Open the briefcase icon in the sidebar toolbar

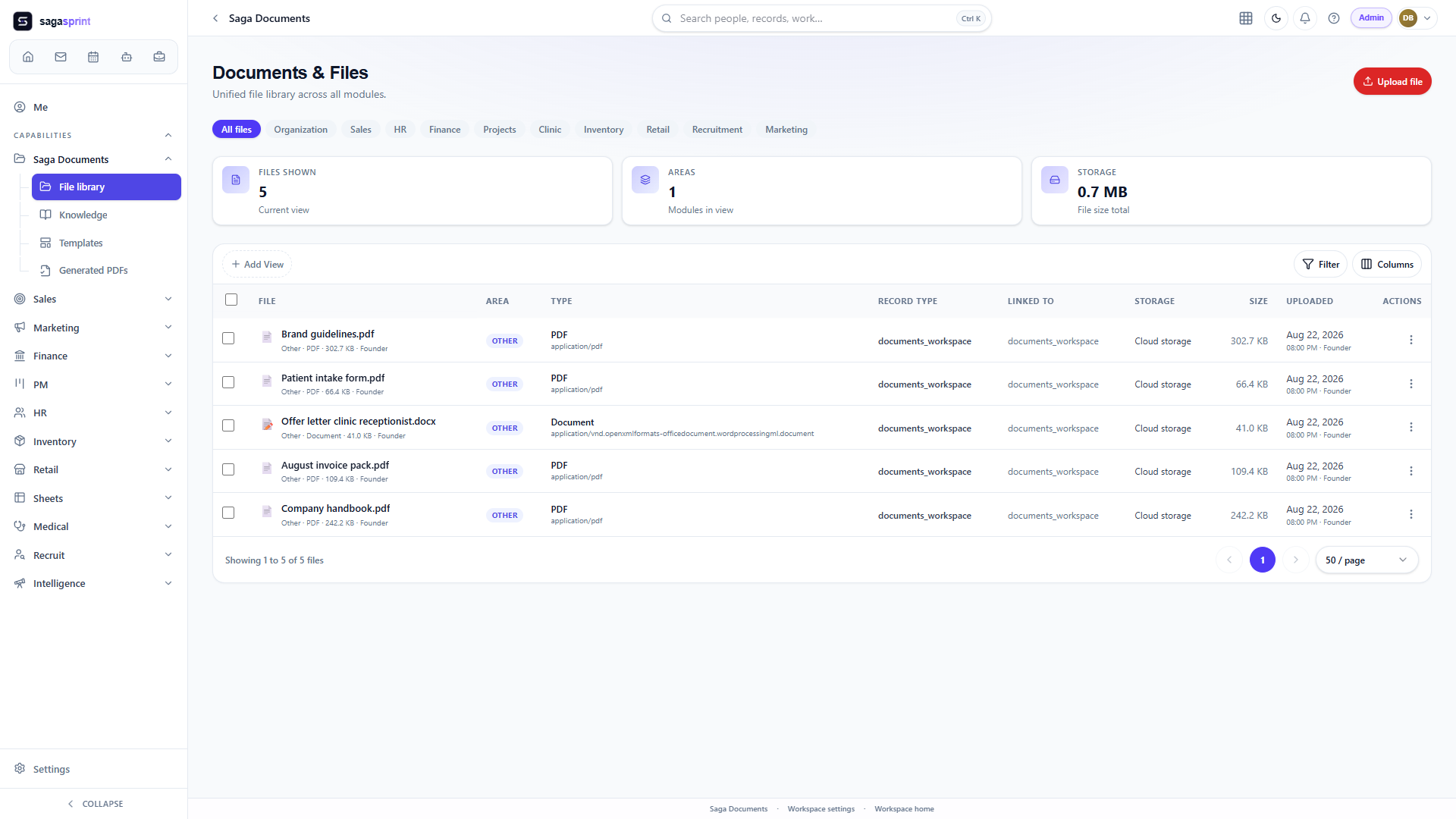[x=159, y=57]
